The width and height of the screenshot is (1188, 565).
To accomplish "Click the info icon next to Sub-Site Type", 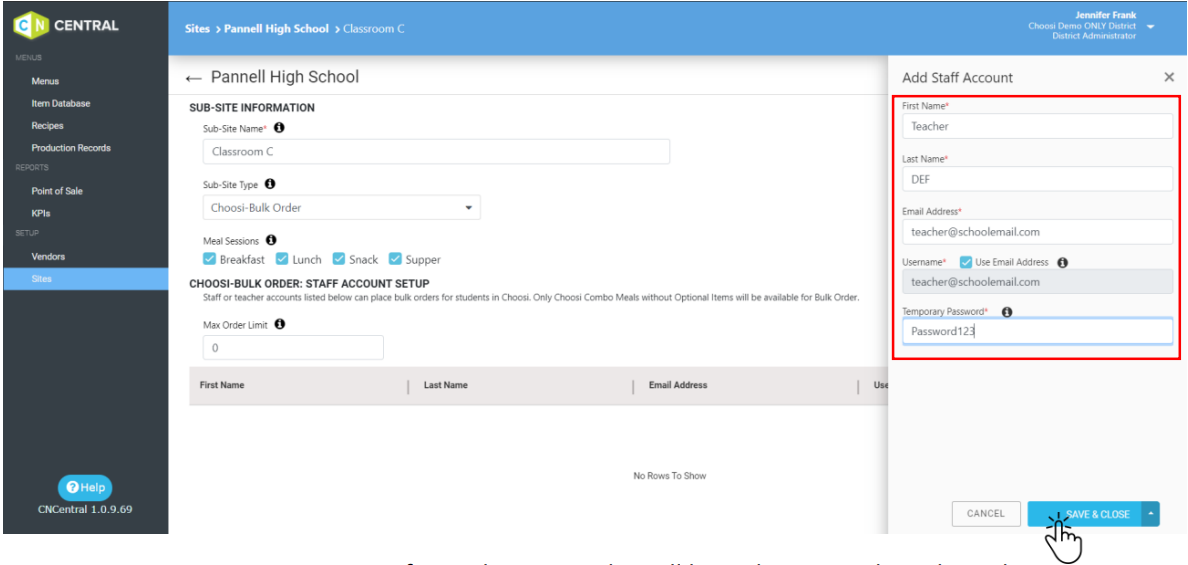I will 270,184.
